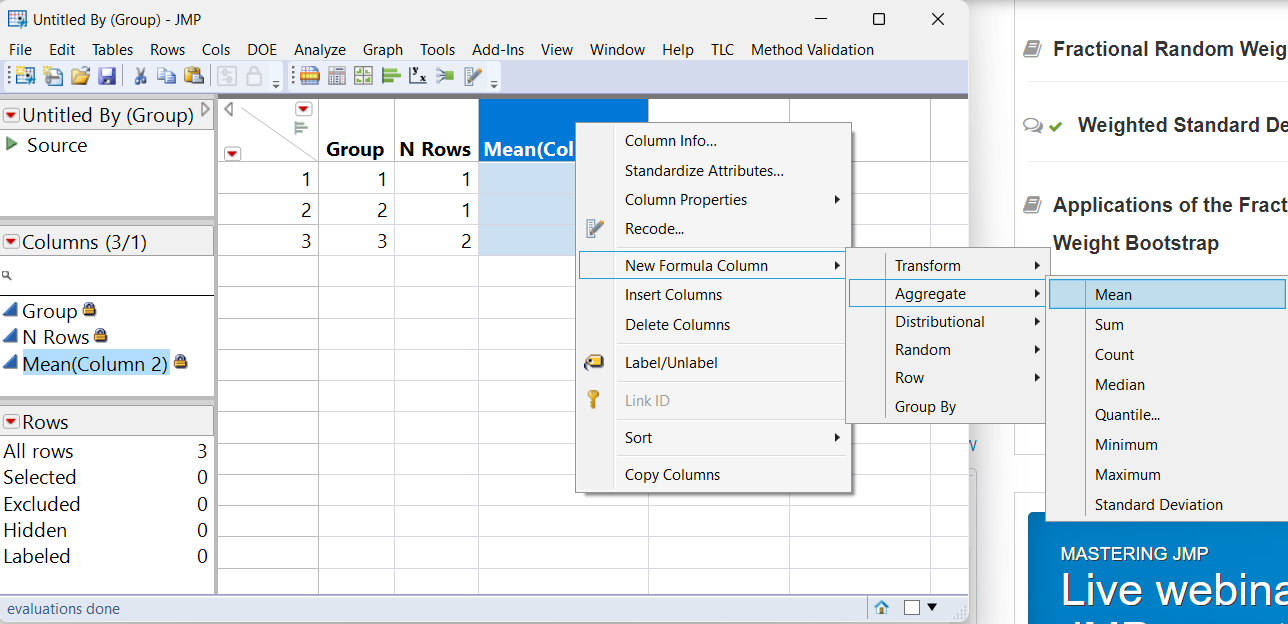Screen dimensions: 1288x624
Task: Open the Untitled By (Group) red triangle menu
Action: point(11,116)
